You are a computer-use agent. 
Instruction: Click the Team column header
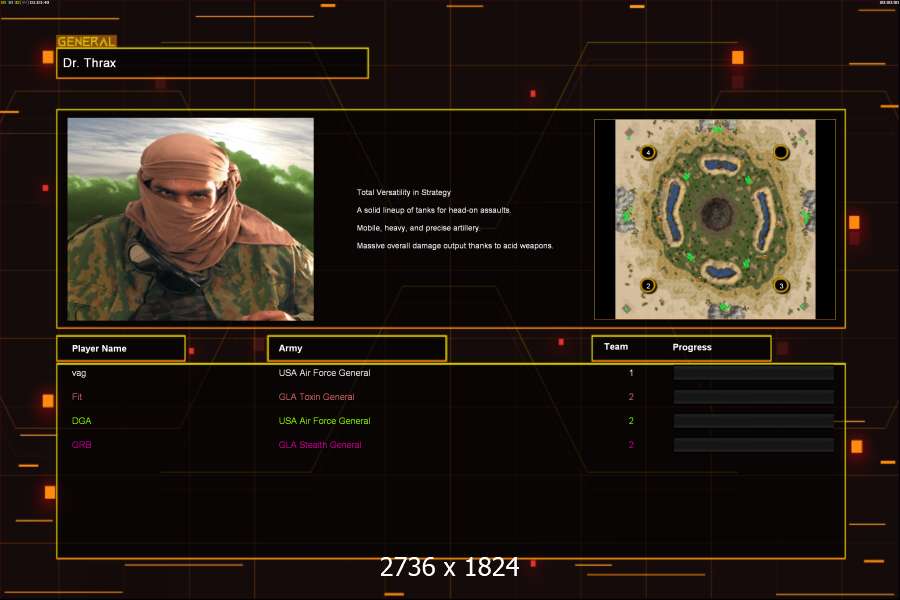pos(616,347)
